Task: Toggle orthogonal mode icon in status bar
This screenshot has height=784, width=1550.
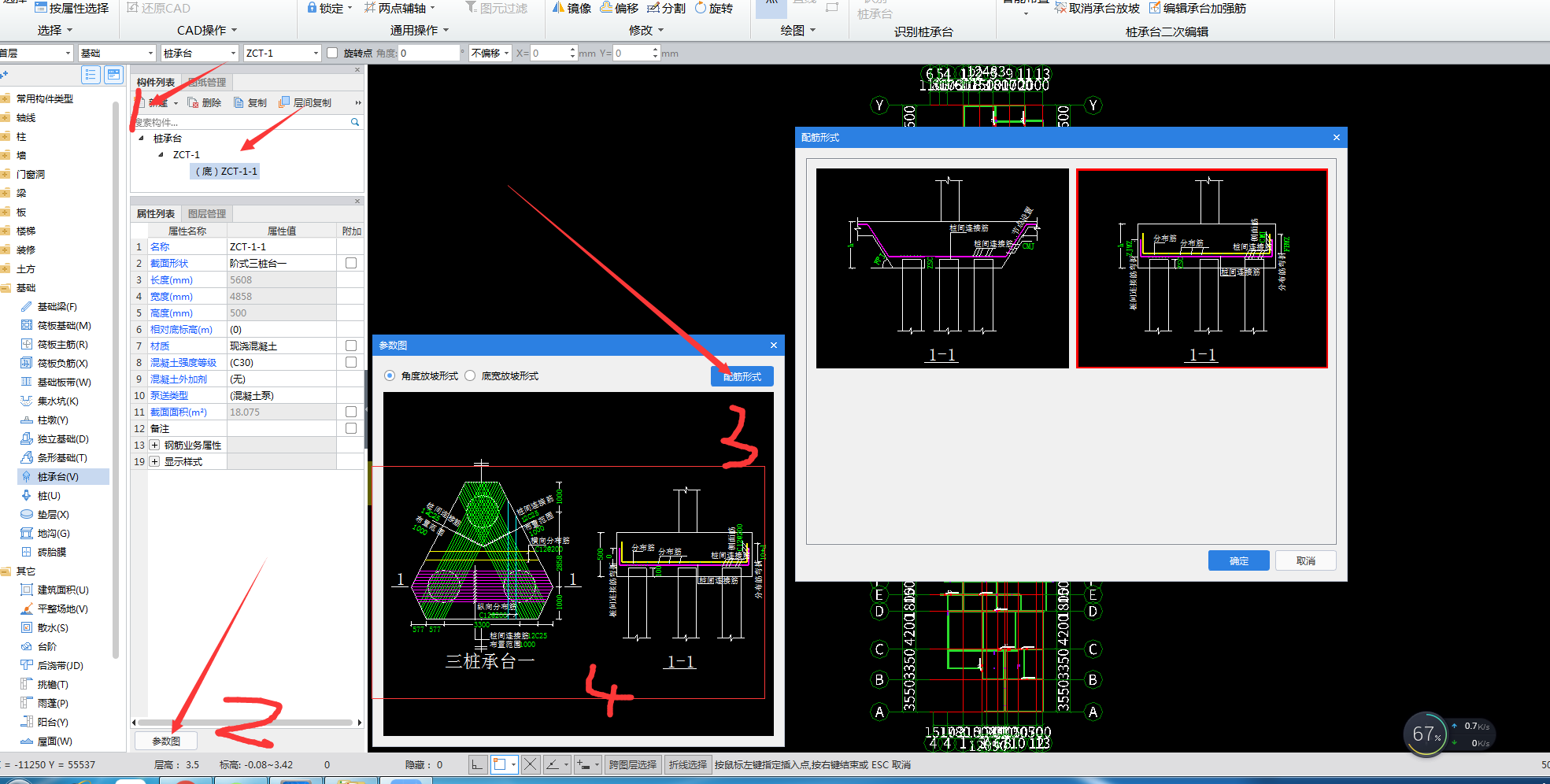Action: (478, 764)
